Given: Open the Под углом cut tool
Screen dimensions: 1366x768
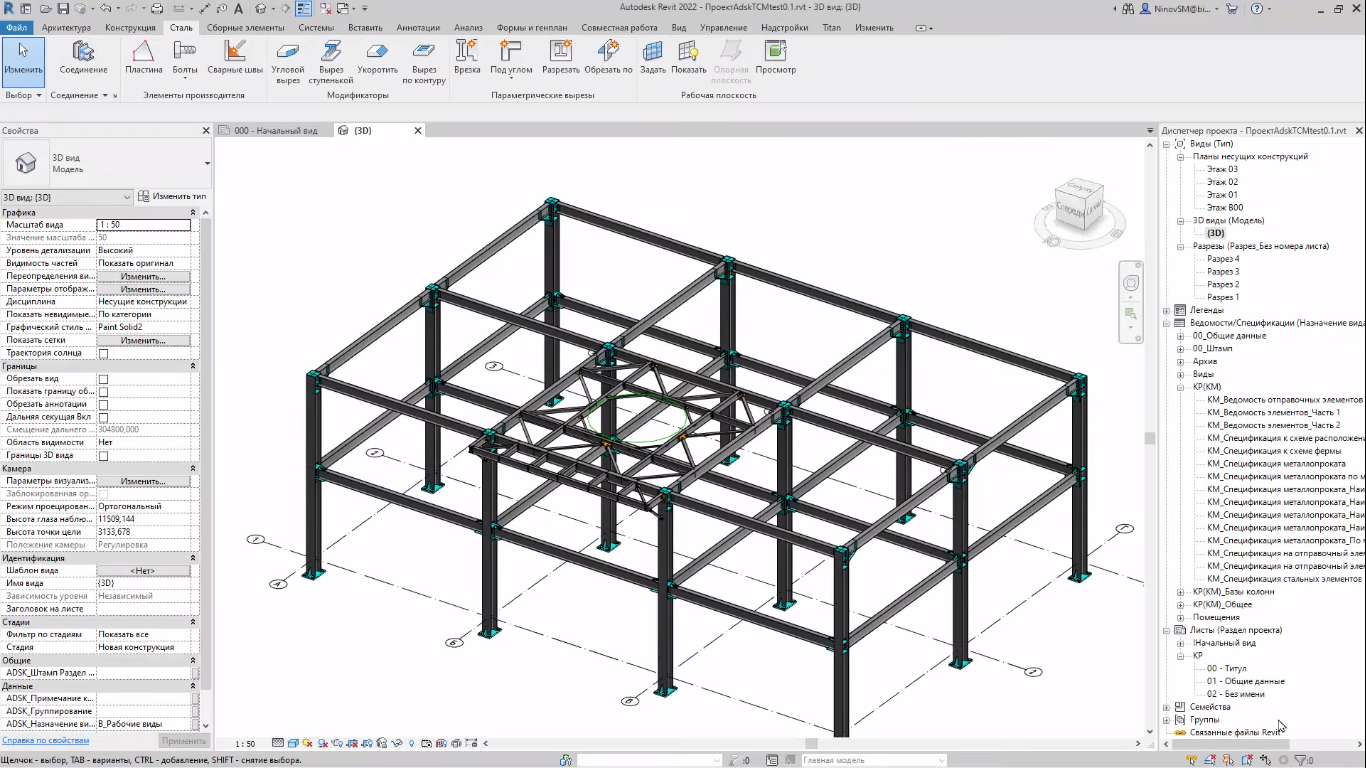Looking at the screenshot, I should [511, 58].
